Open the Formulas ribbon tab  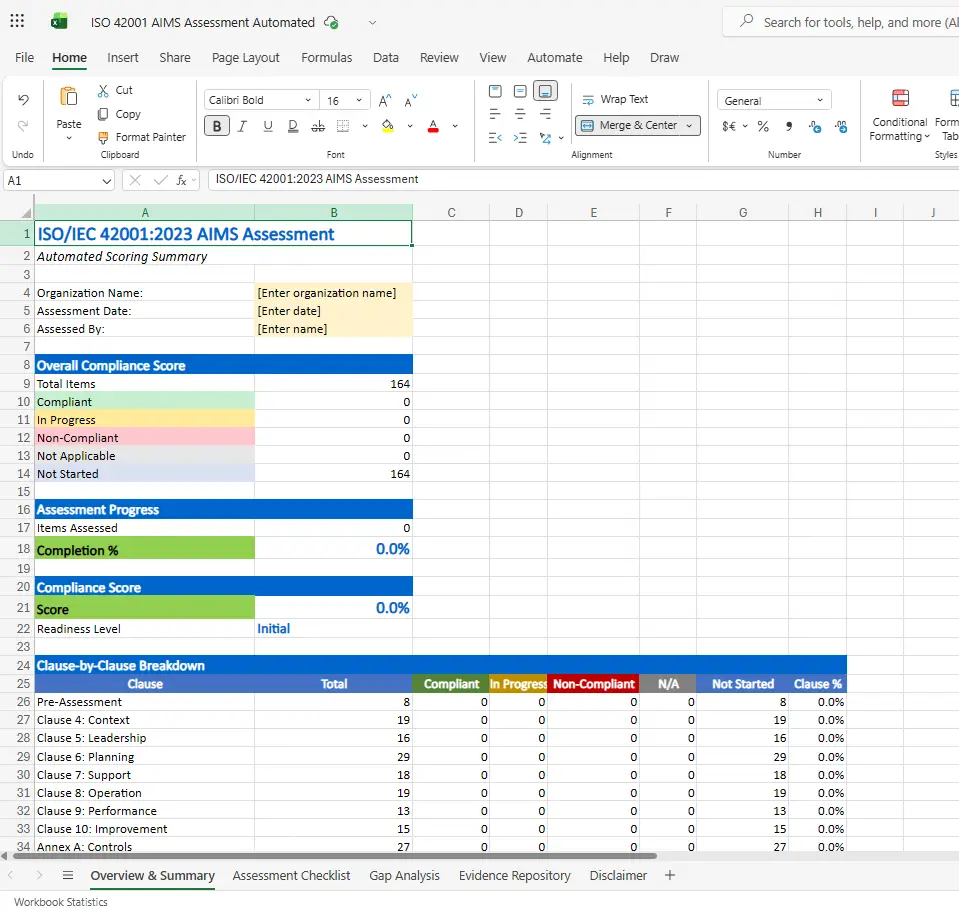[326, 57]
